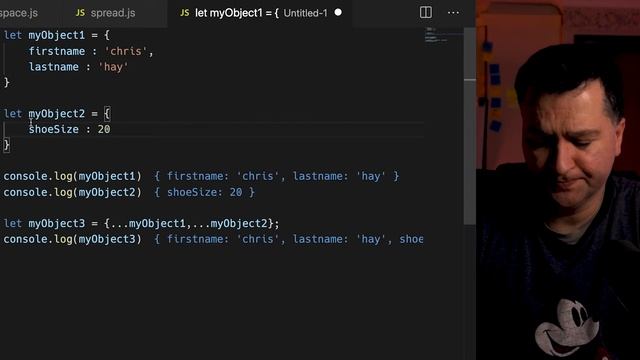The height and width of the screenshot is (360, 640).
Task: Click the firstname : 'chris' line
Action: [91, 51]
